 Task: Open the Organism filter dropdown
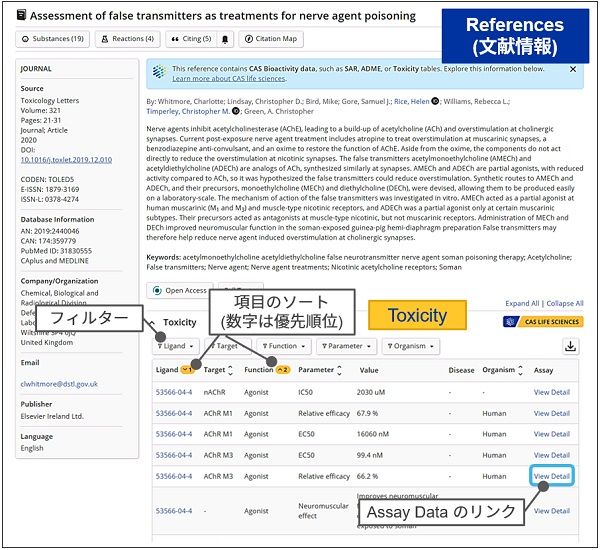411,346
